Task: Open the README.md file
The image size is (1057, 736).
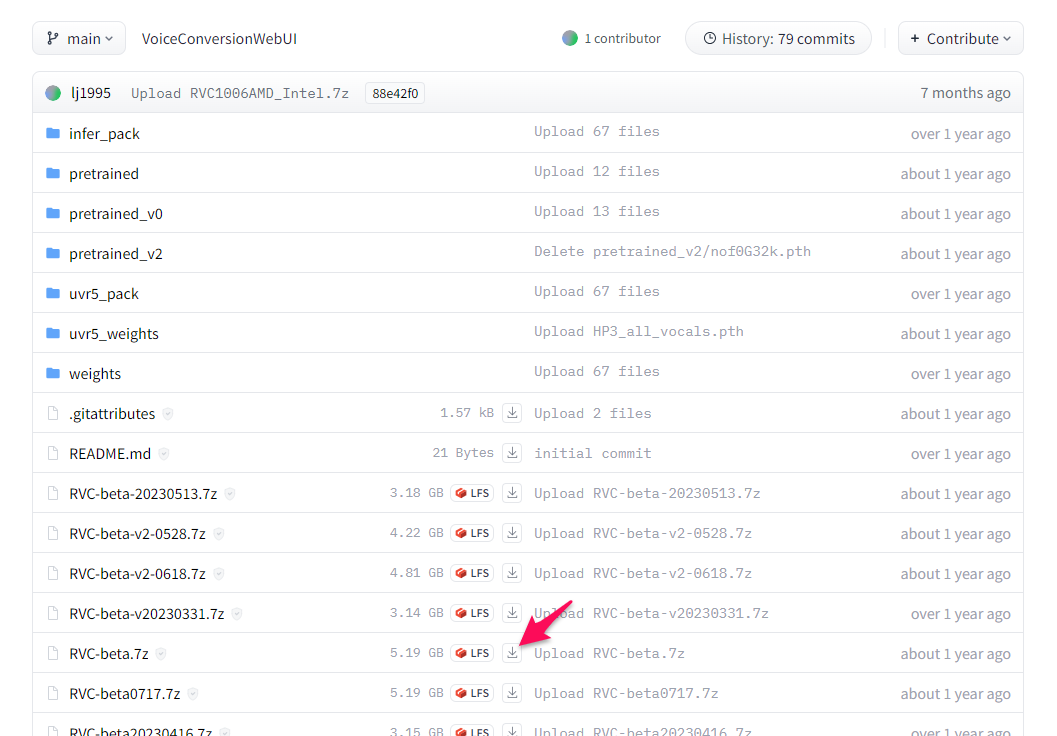Action: 110,454
